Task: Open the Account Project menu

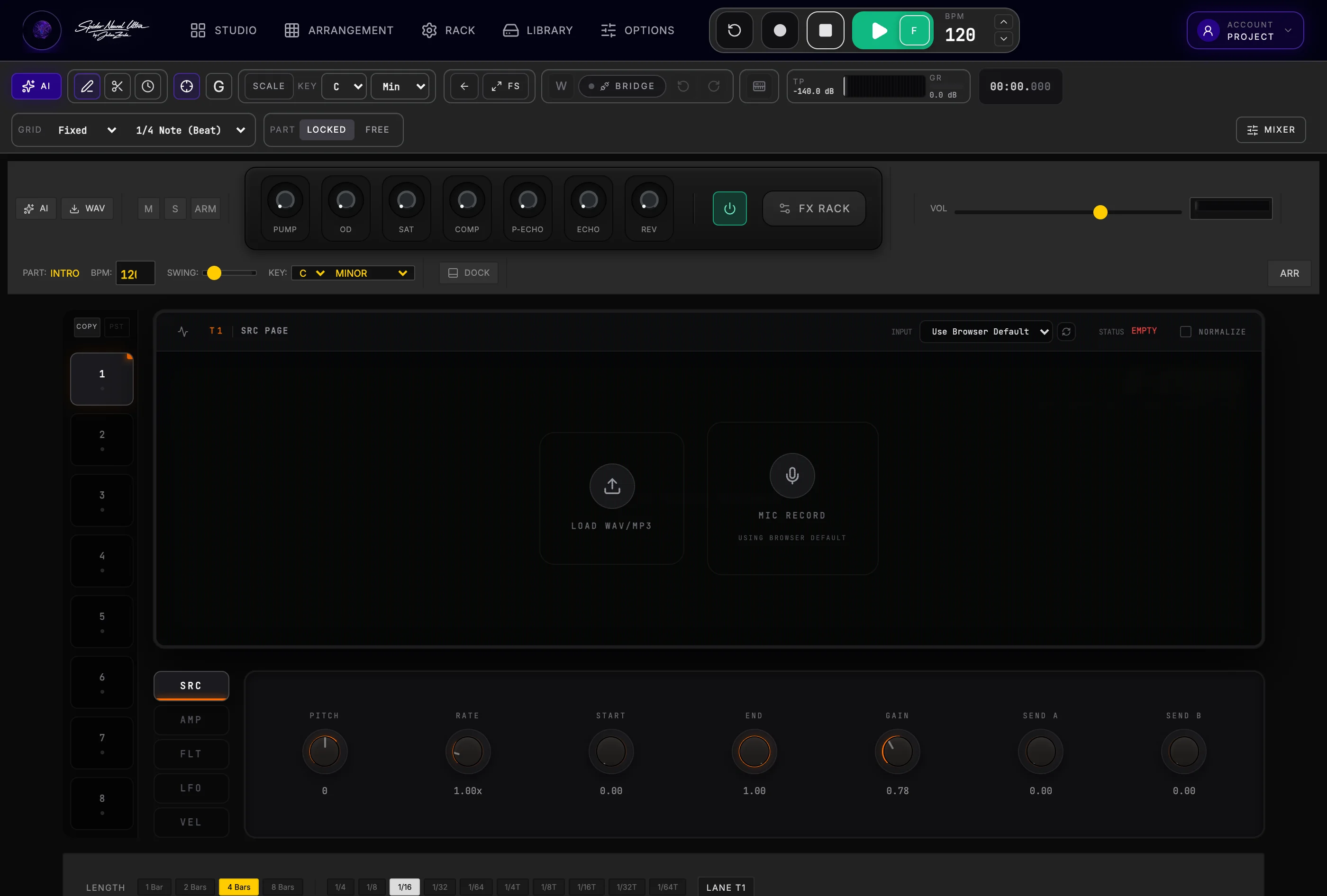Action: [1245, 30]
